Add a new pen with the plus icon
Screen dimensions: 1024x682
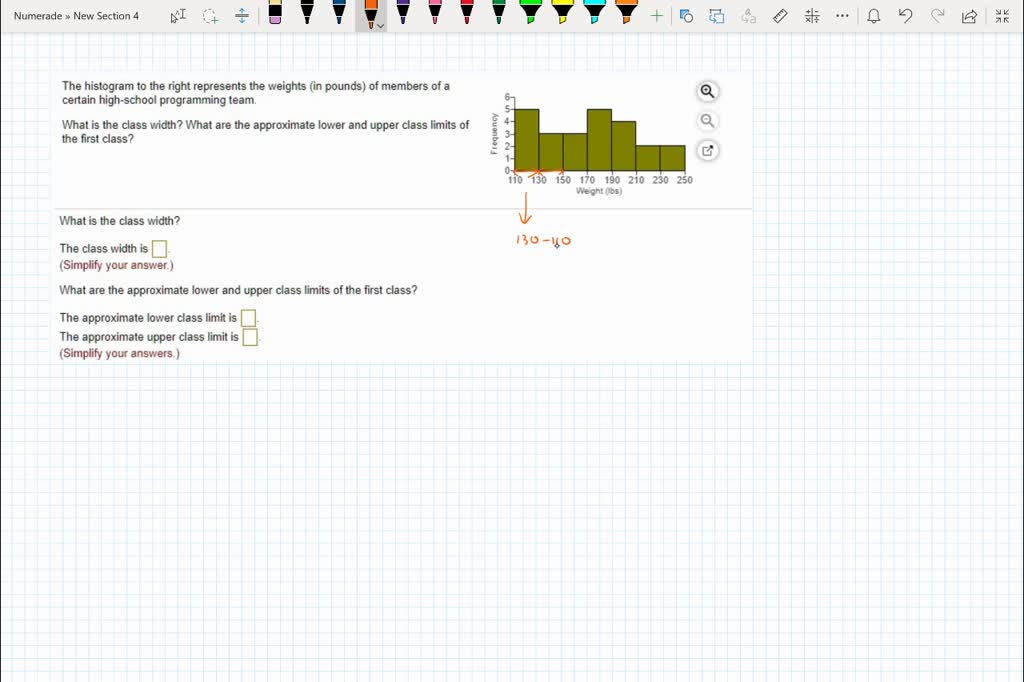[655, 15]
